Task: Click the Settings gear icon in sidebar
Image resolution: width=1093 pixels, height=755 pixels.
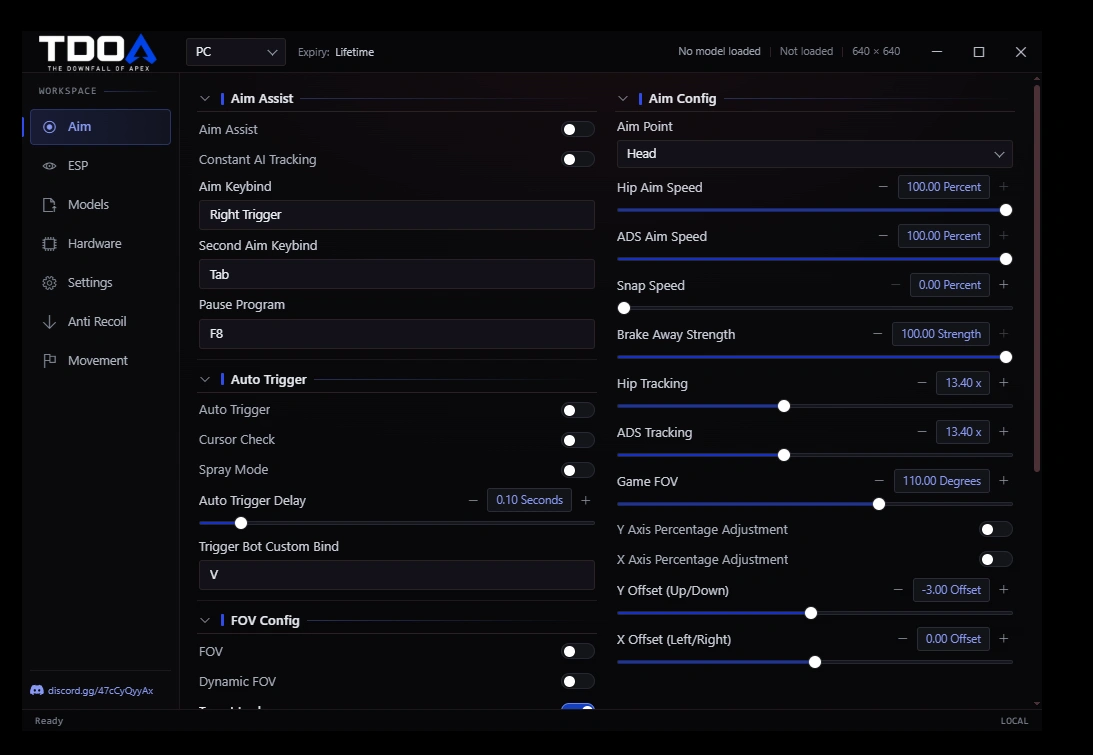Action: tap(49, 283)
